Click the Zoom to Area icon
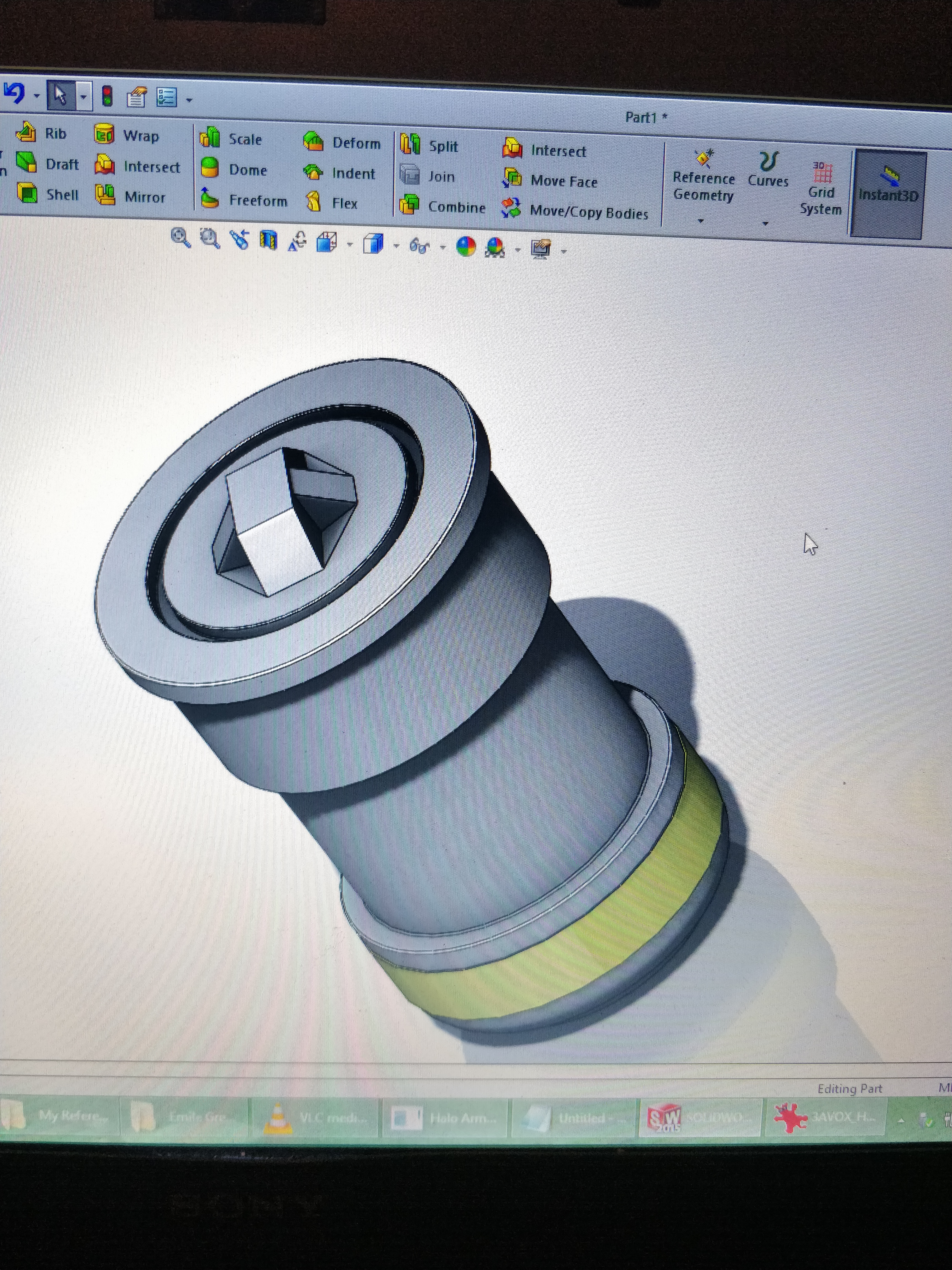Screen dimensions: 952x1270 pos(209,238)
